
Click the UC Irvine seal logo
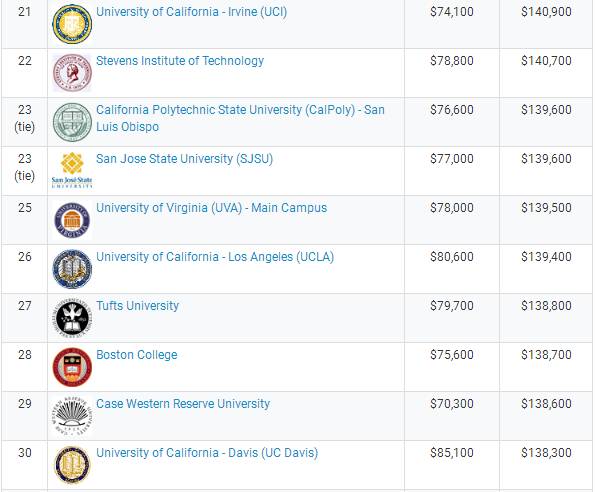click(x=72, y=24)
